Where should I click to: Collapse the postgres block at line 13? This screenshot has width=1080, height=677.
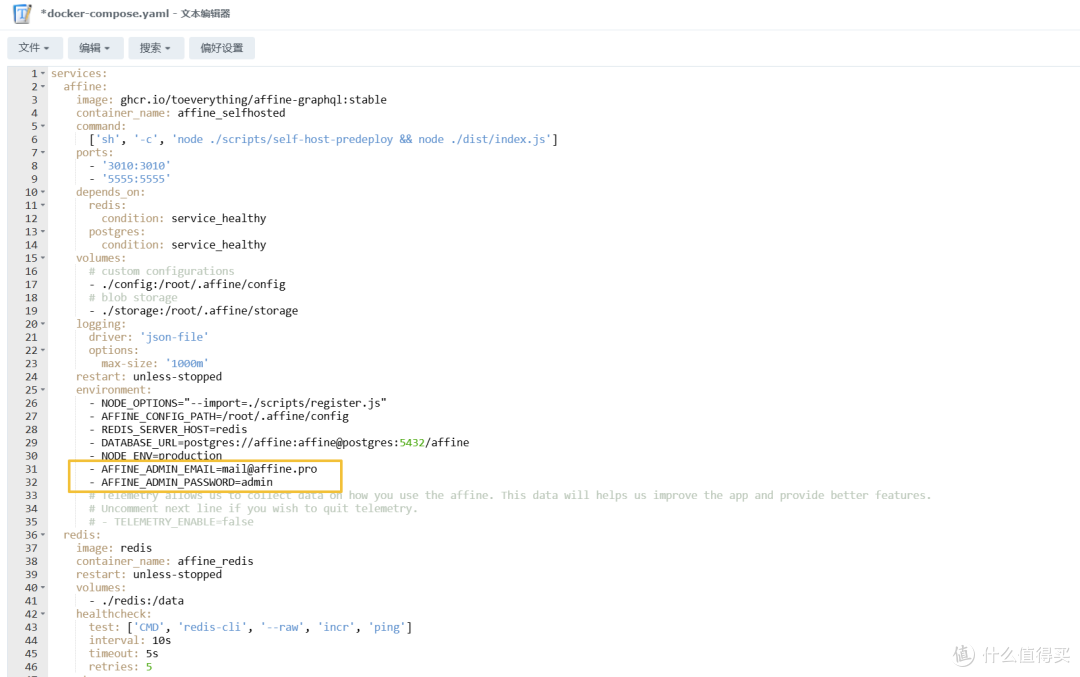click(43, 231)
